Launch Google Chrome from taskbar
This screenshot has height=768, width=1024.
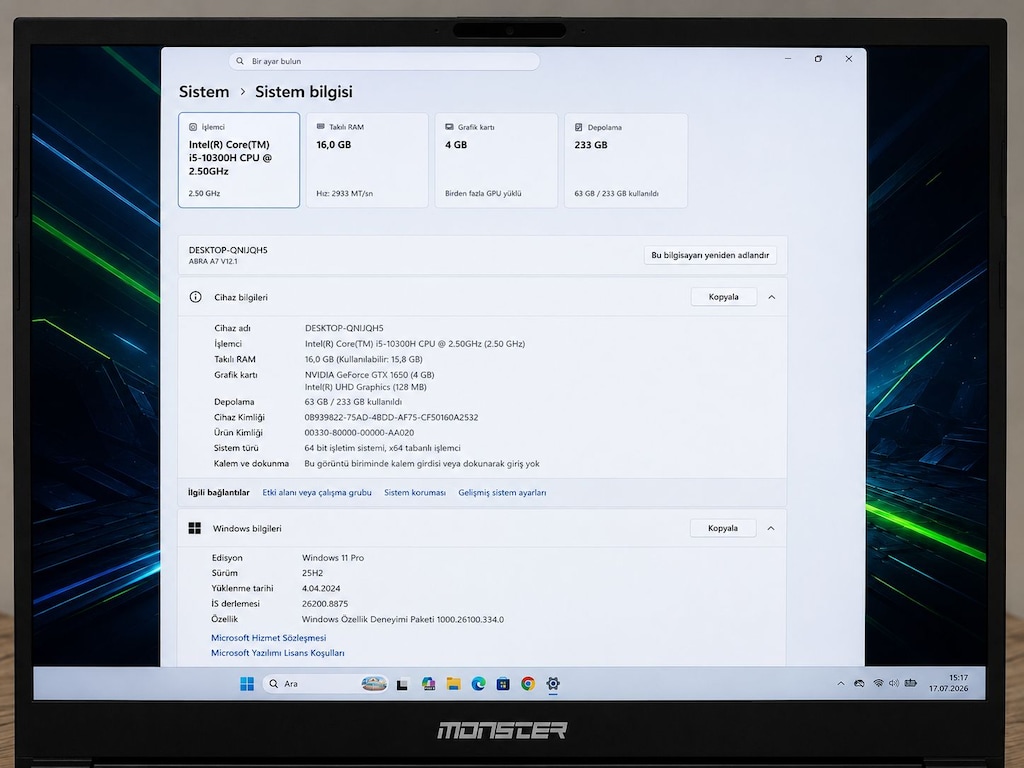point(528,684)
